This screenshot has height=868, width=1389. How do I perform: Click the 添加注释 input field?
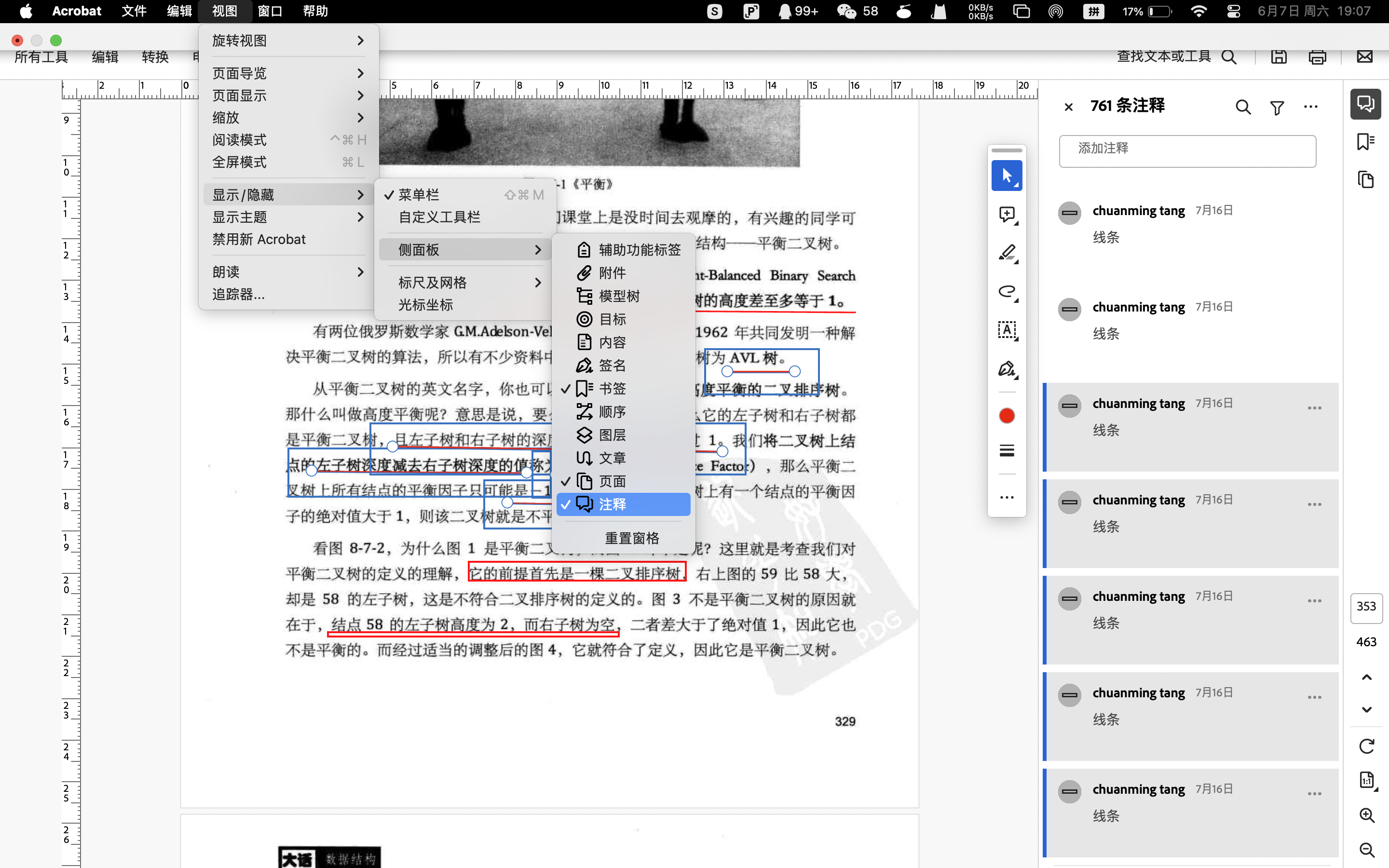1186,151
